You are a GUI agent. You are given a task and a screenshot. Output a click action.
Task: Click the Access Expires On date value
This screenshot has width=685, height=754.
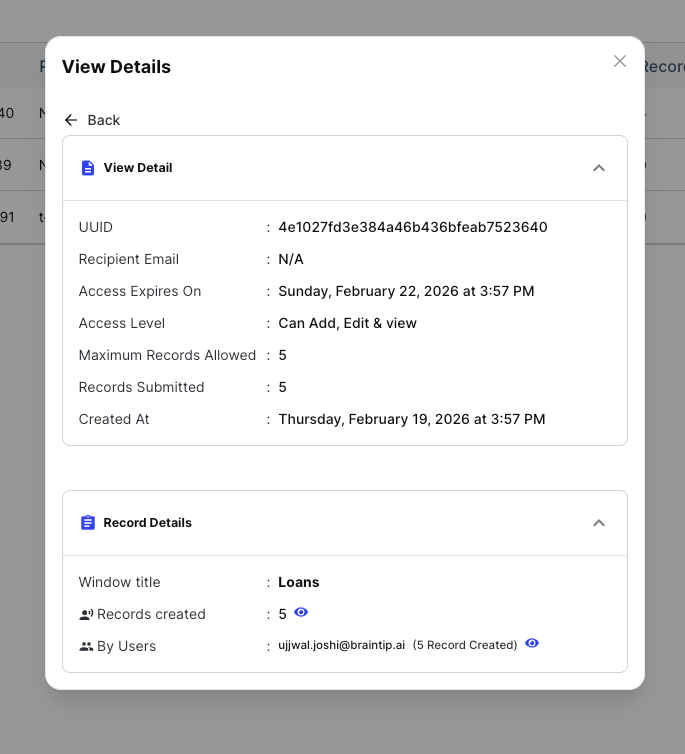pyautogui.click(x=406, y=291)
